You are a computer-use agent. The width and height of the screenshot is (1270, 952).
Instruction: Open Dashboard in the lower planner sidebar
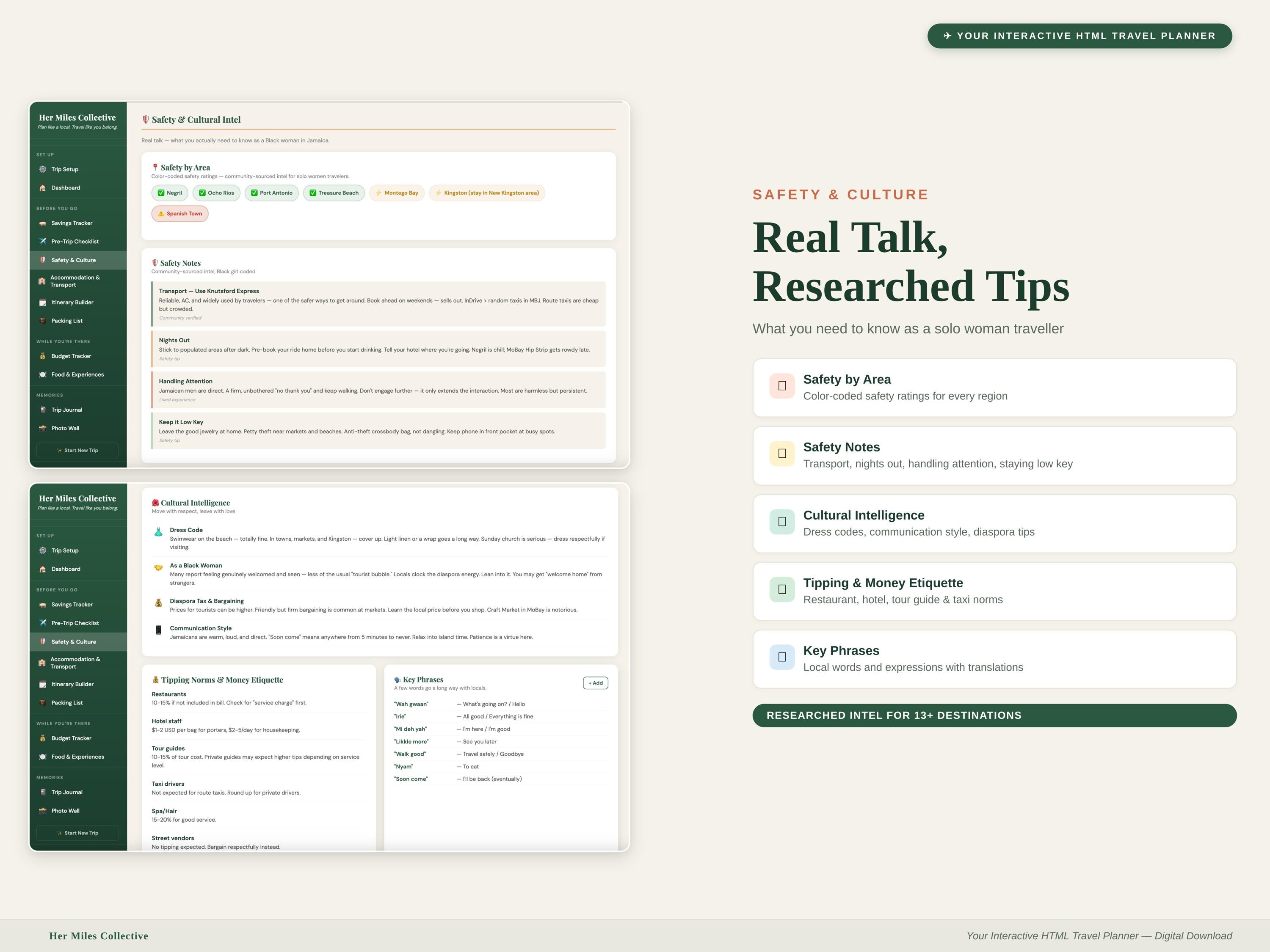tap(78, 569)
